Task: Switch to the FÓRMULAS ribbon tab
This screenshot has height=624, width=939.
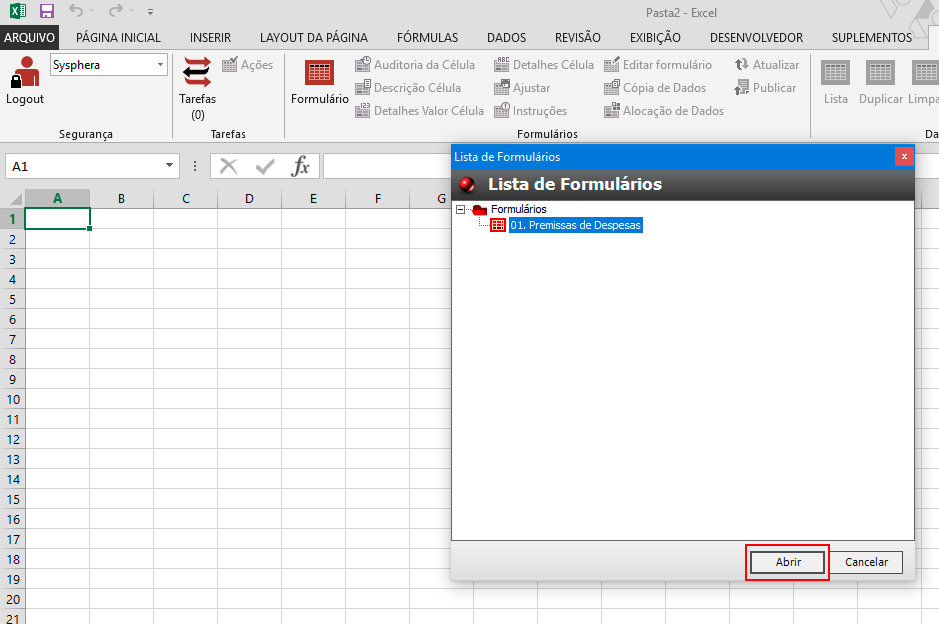Action: (x=427, y=38)
